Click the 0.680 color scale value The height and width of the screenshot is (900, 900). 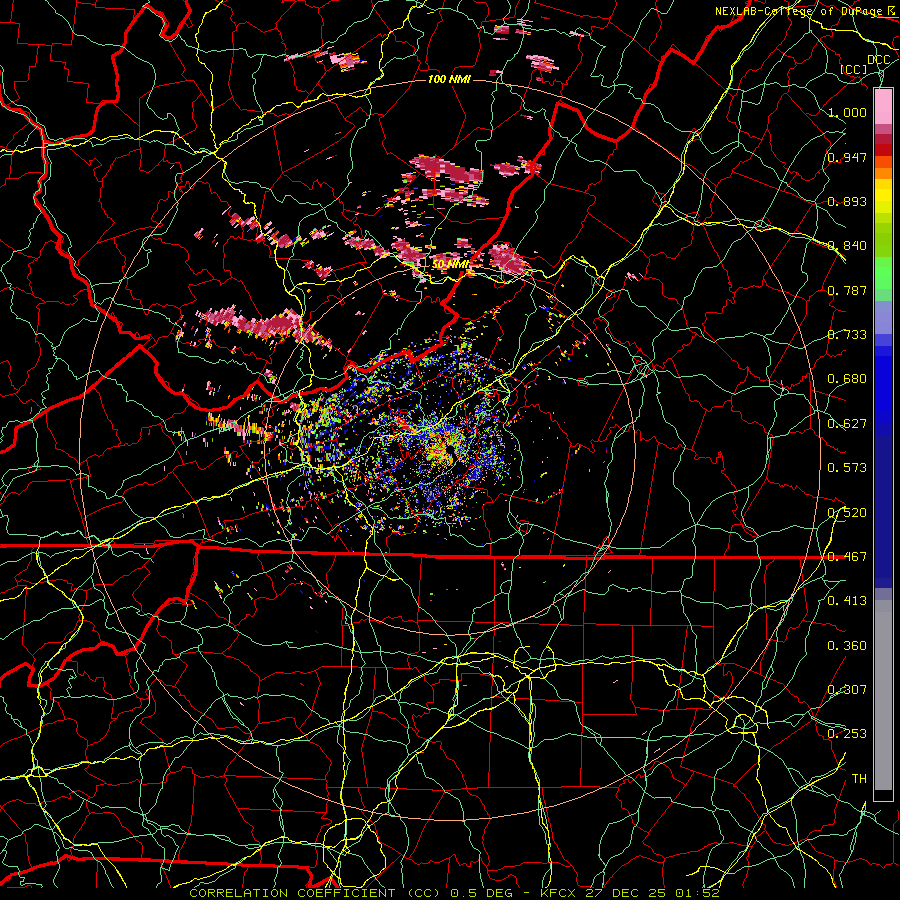(x=847, y=379)
